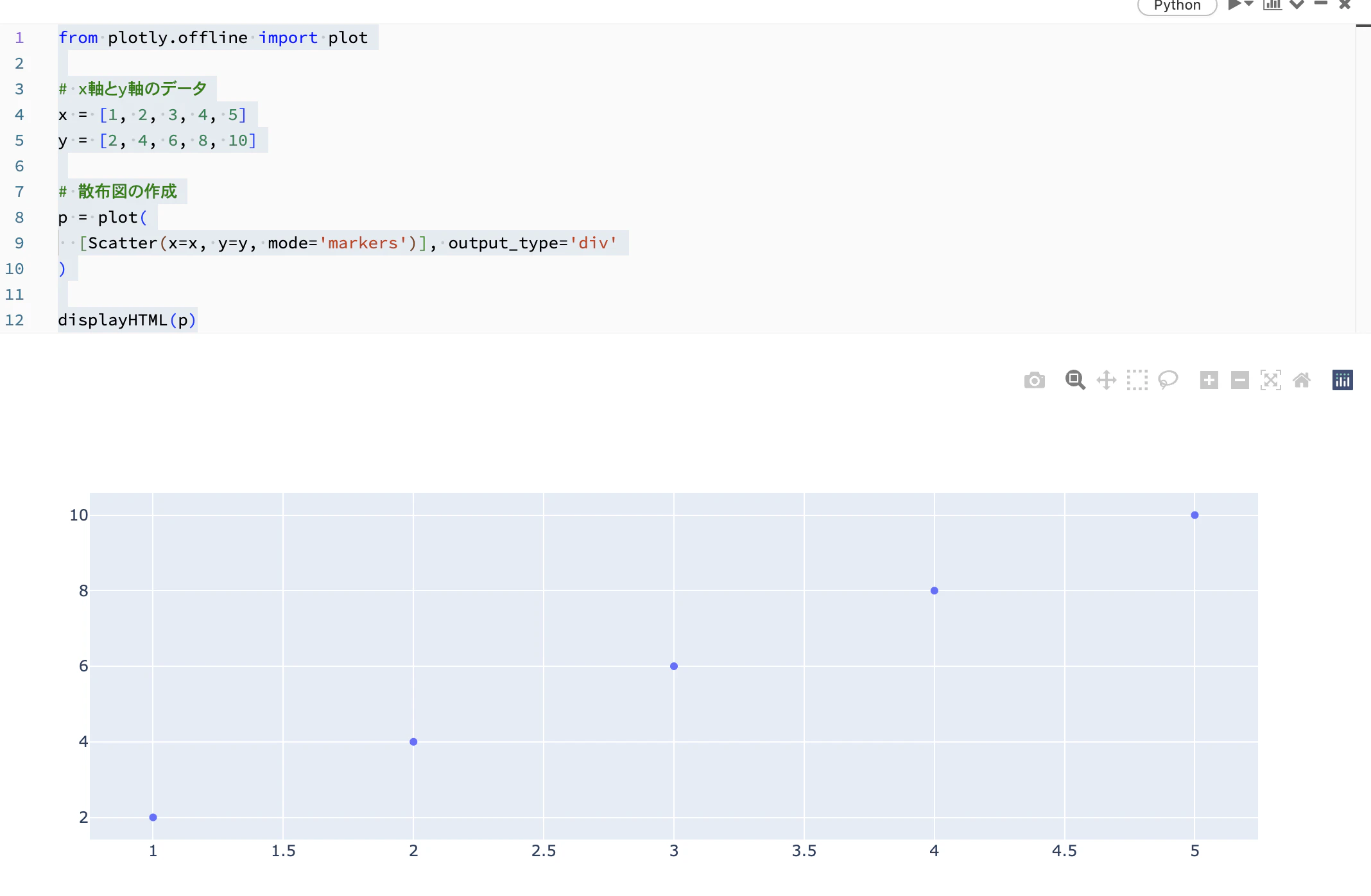Place cursor in 'y = [2, 4, 6, 8, 10]'

pos(158,140)
